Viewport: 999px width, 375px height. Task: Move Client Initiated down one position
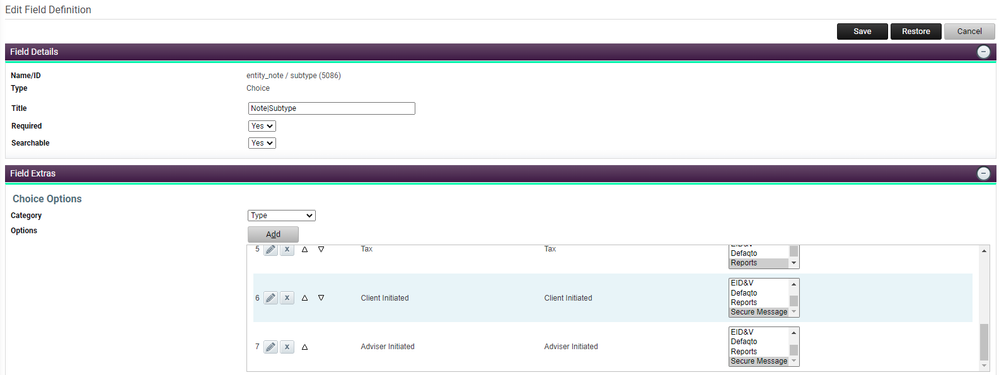pyautogui.click(x=321, y=298)
